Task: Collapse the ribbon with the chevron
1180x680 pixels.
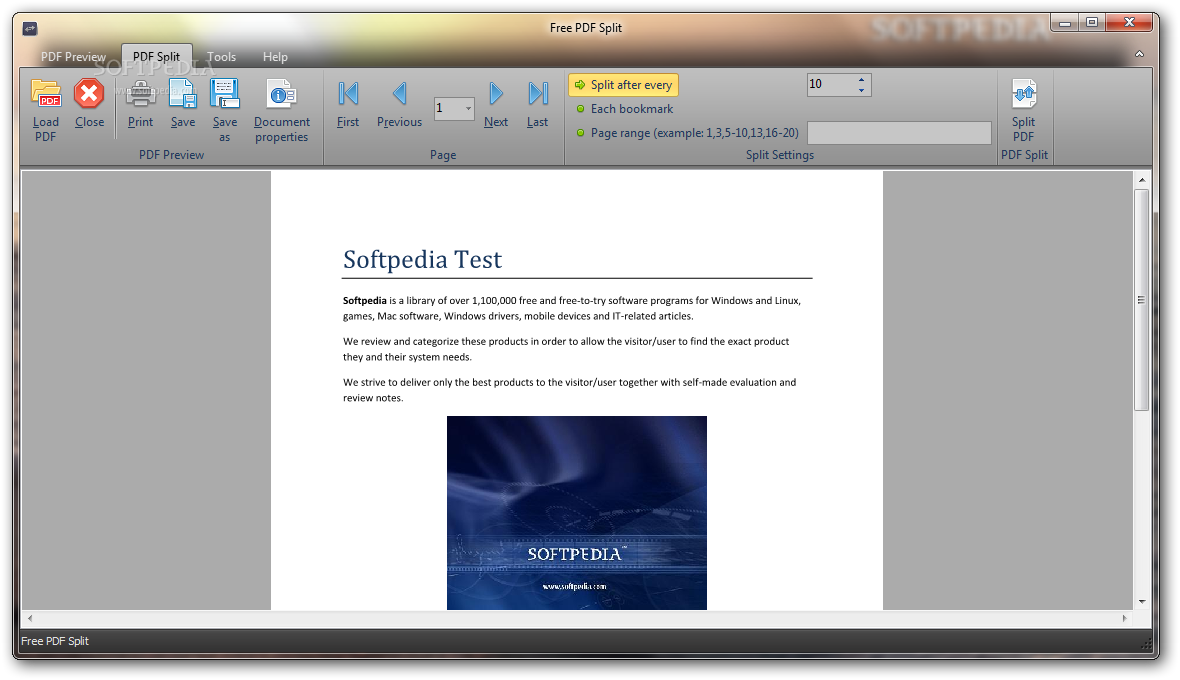Action: pos(1139,54)
